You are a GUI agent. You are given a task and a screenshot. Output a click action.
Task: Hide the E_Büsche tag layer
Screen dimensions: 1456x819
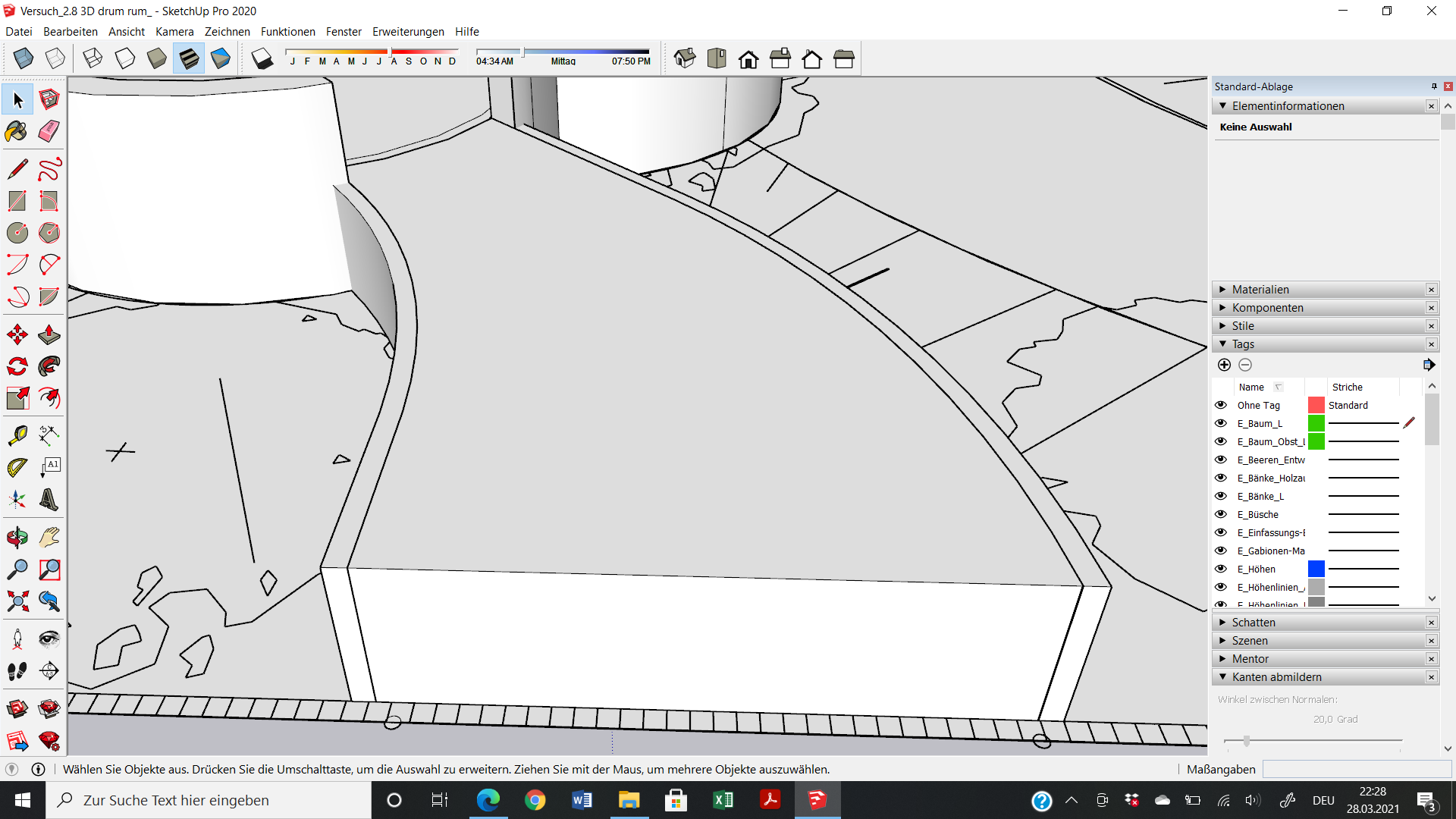pyautogui.click(x=1221, y=514)
